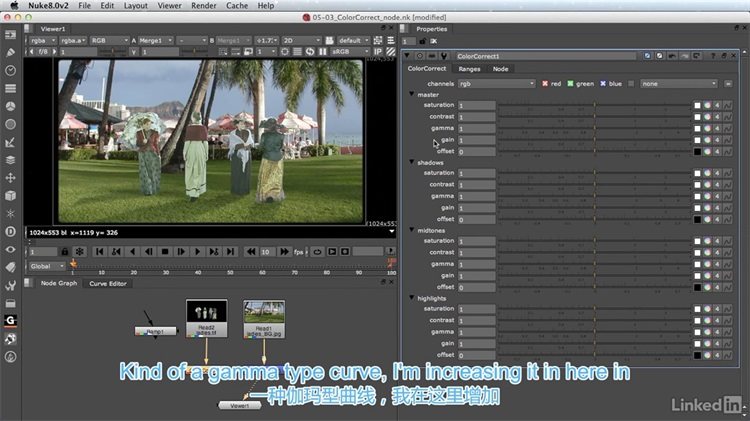The width and height of the screenshot is (750, 421).
Task: Open the Draw nodes toolbar icon
Action: tap(10, 51)
